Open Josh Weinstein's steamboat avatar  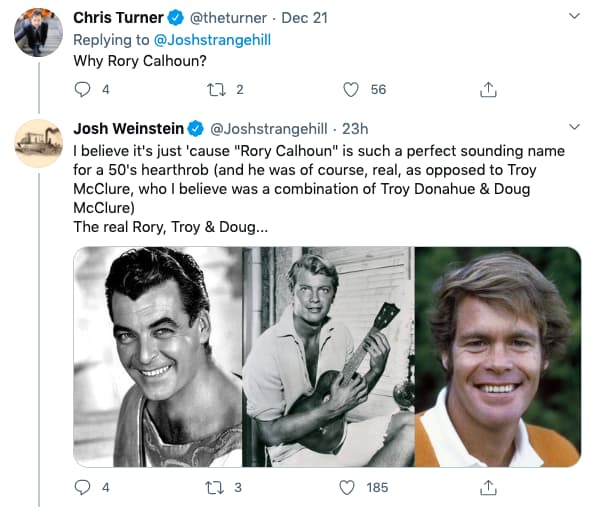click(x=38, y=143)
